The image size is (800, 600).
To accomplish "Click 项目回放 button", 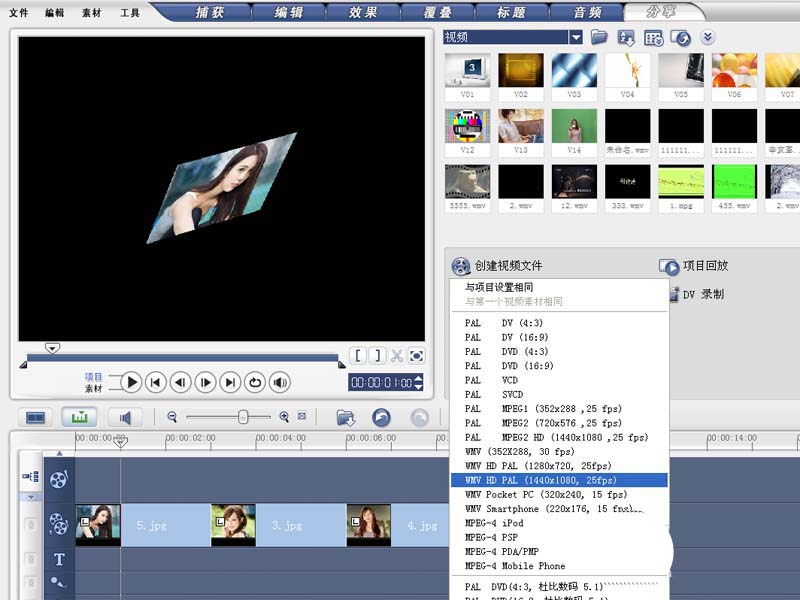I will 694,265.
